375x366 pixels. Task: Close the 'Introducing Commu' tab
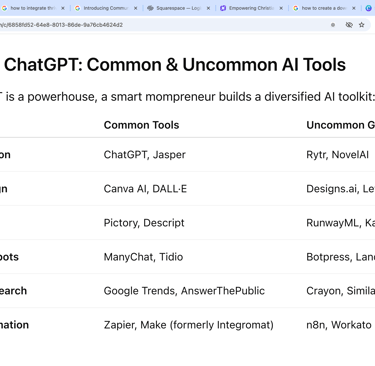135,8
